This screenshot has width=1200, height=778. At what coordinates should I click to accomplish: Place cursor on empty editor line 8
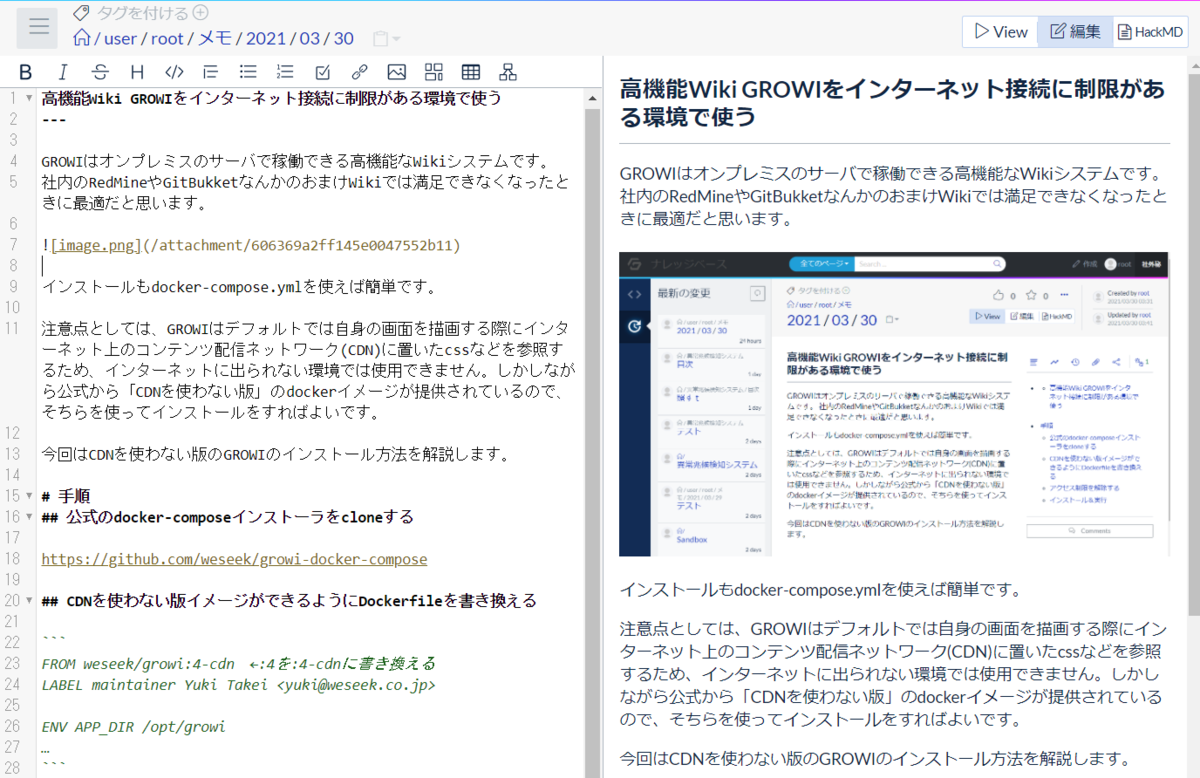(312, 265)
